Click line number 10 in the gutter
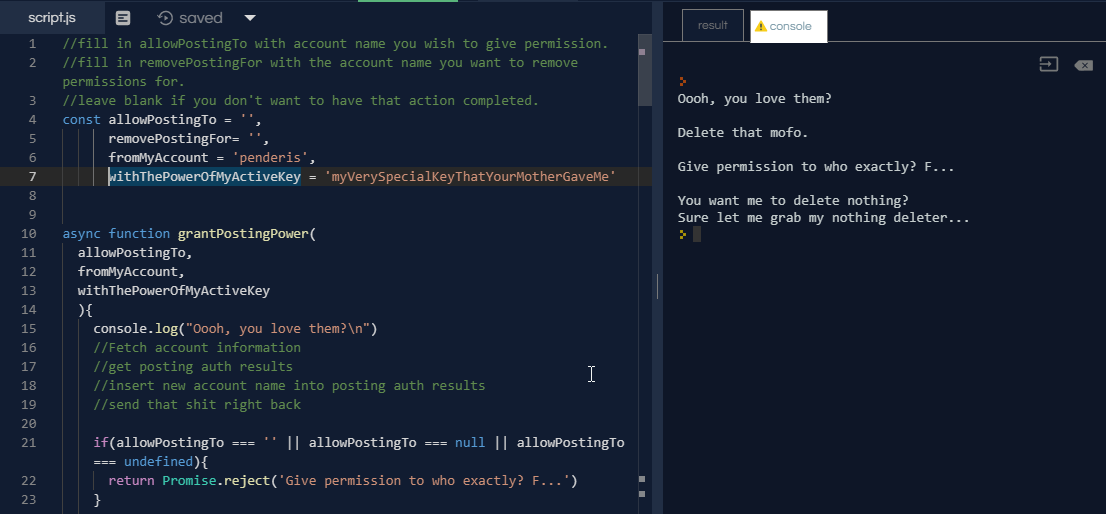 coord(29,234)
